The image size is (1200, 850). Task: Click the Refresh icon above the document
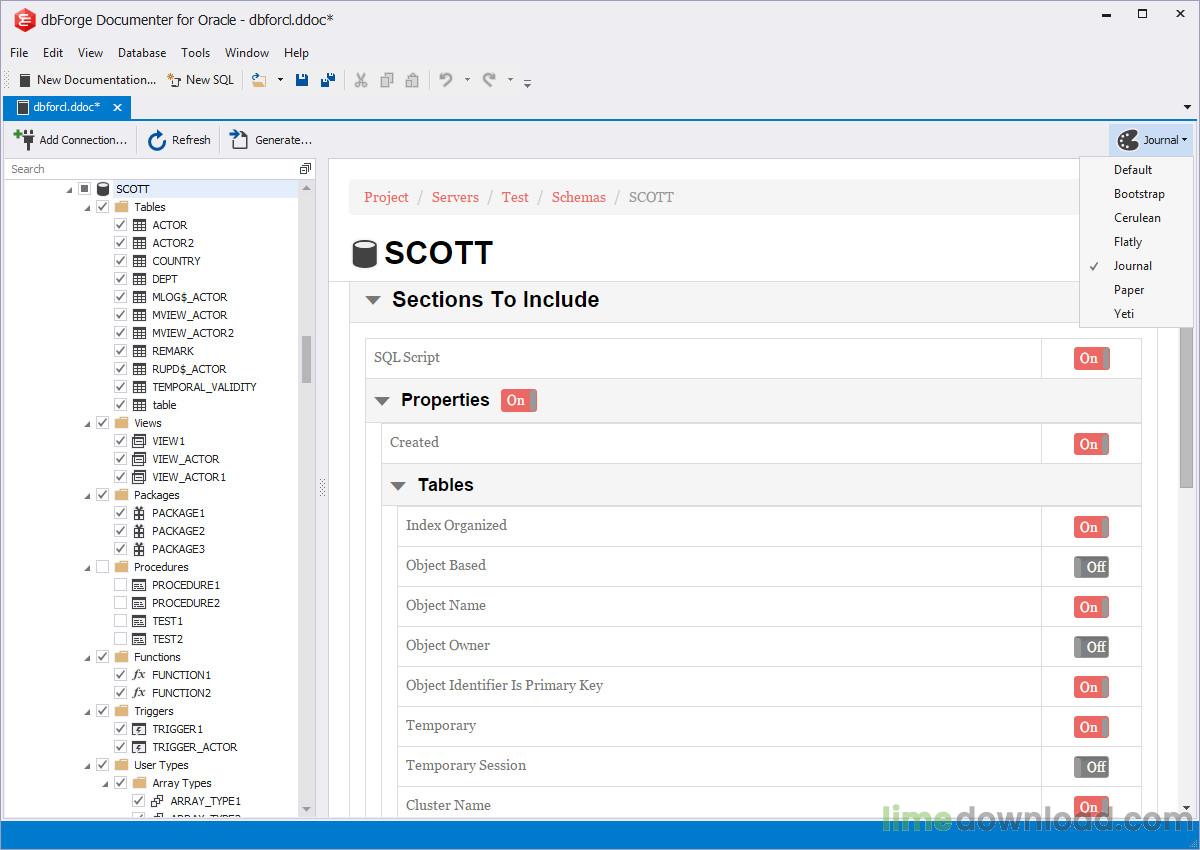[157, 140]
